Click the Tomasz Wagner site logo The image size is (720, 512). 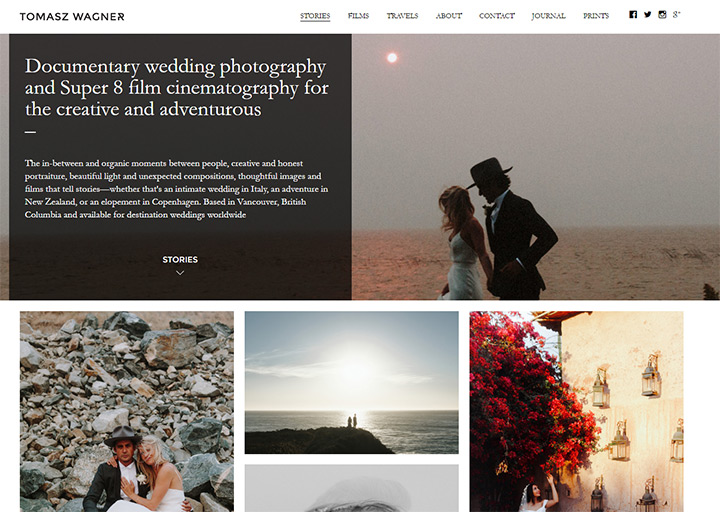(x=72, y=17)
